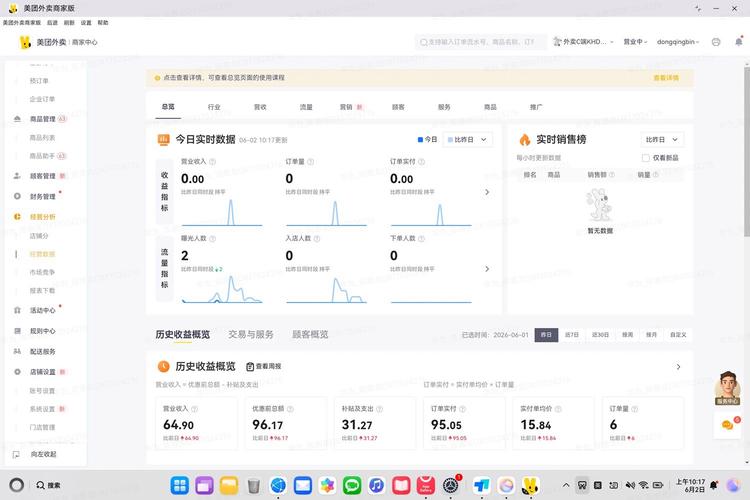Select the 昨日 date range button
The height and width of the screenshot is (500, 750).
coord(546,335)
